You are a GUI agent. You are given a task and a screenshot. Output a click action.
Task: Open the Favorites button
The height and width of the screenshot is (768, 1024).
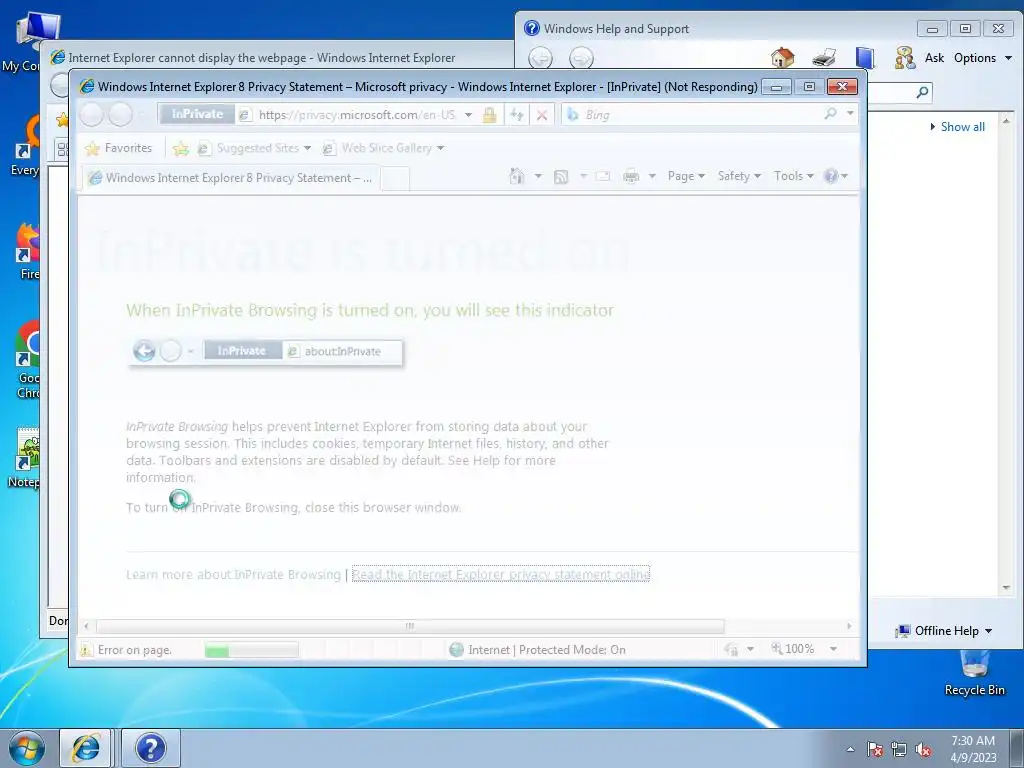click(118, 148)
